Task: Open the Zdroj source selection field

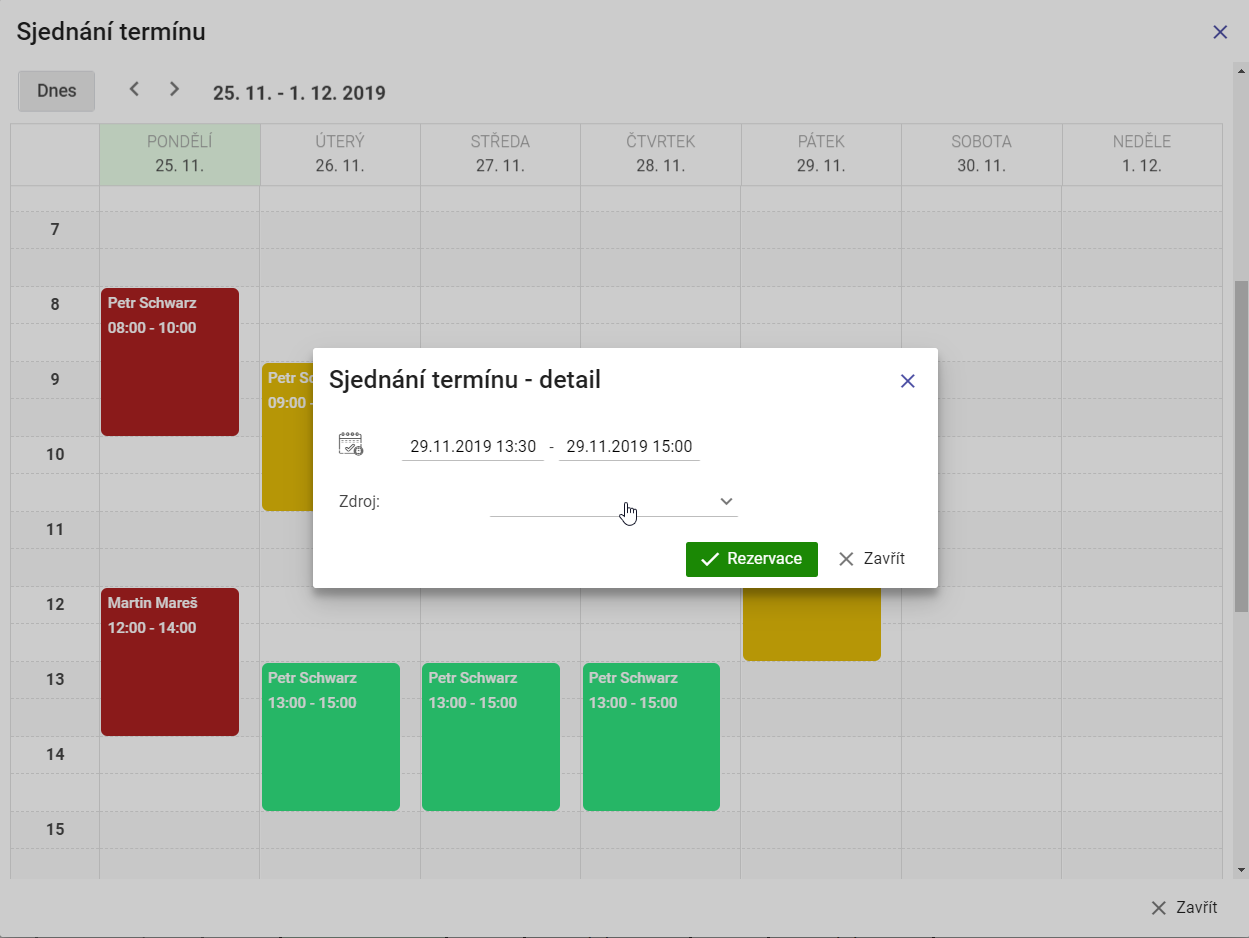Action: click(602, 502)
